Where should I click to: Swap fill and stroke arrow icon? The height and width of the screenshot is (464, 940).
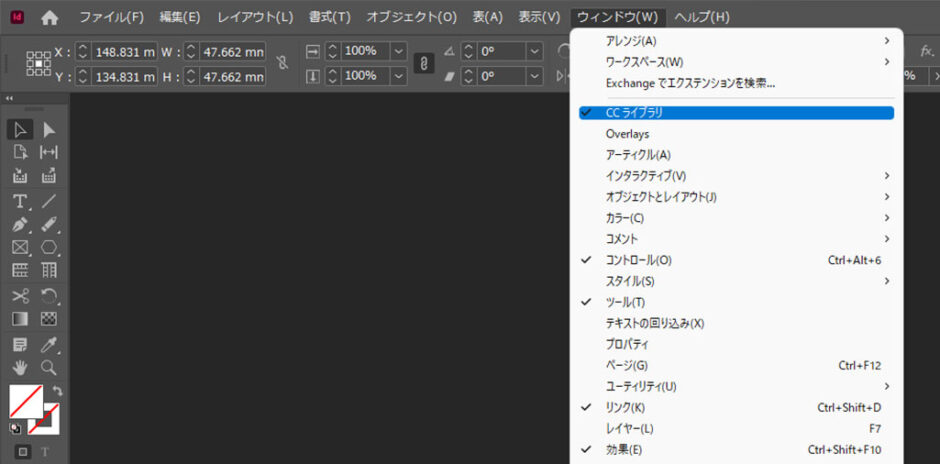point(57,390)
